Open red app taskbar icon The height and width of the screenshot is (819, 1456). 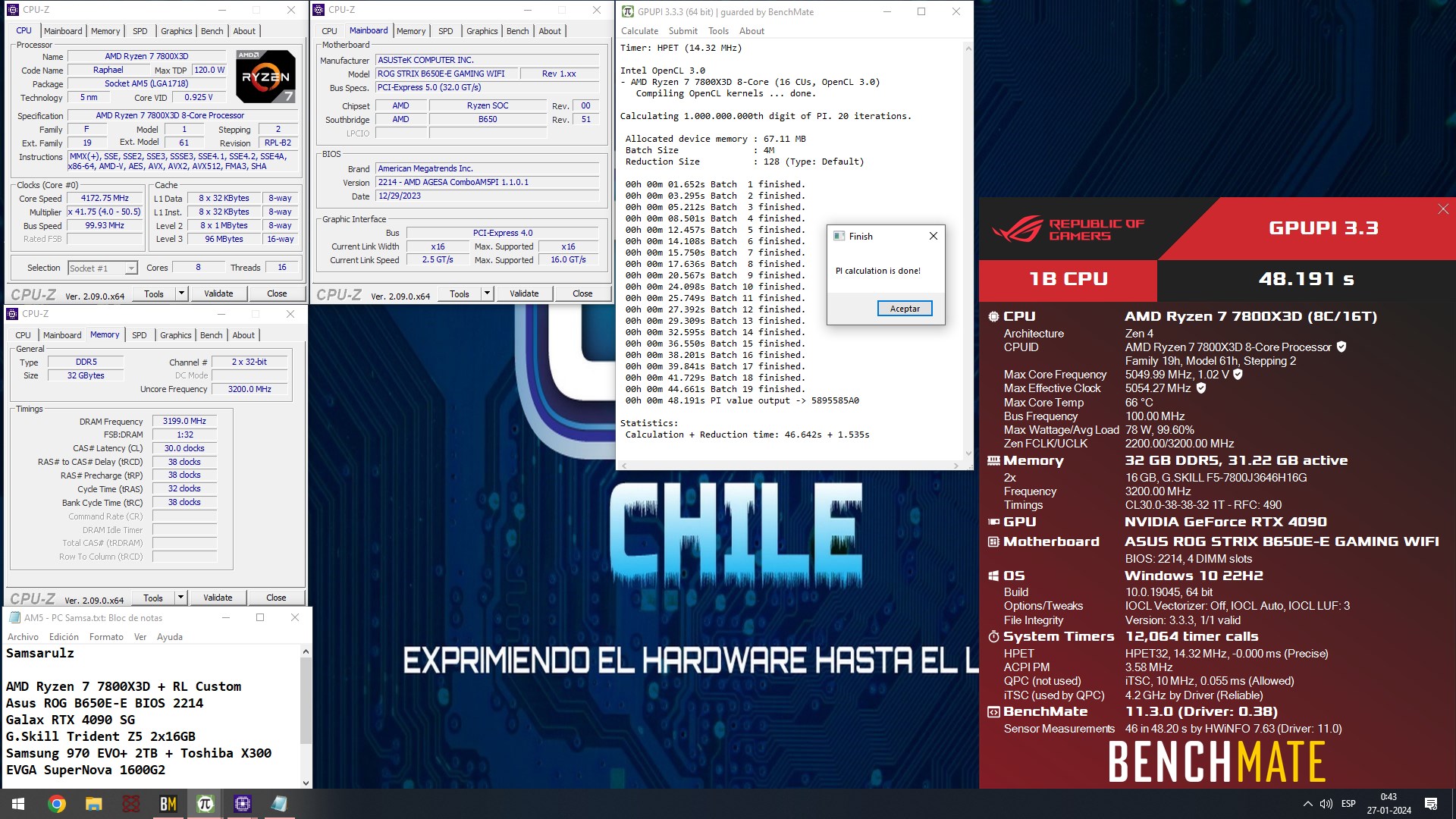coord(130,804)
